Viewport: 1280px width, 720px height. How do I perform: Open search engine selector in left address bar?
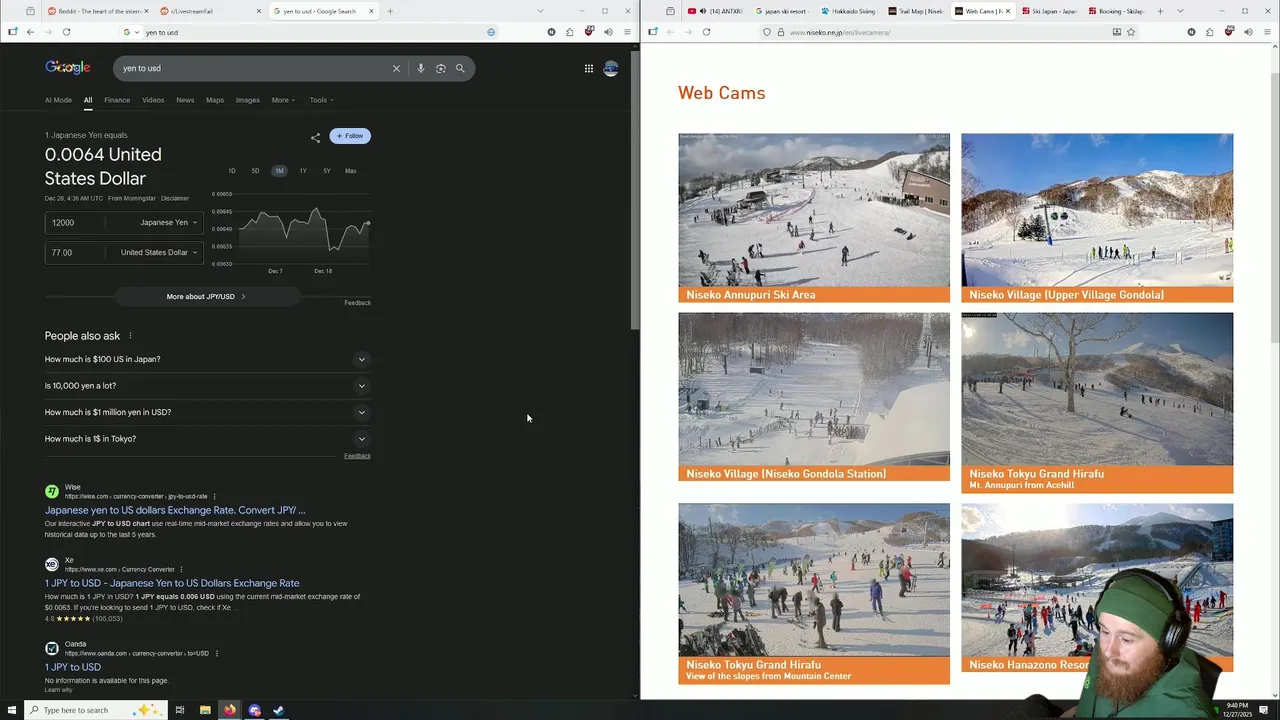(x=131, y=32)
